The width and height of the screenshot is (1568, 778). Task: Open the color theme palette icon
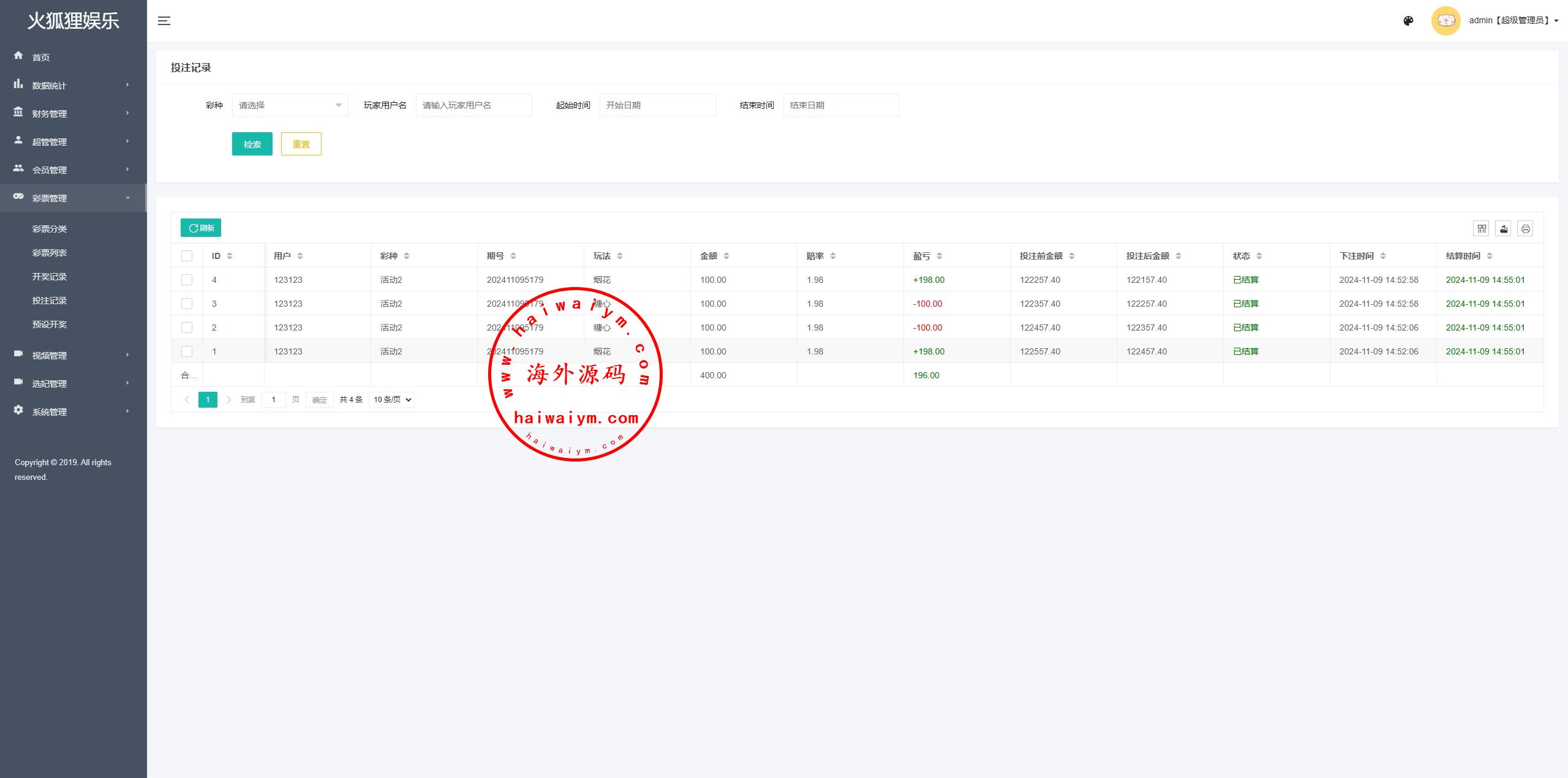coord(1408,21)
